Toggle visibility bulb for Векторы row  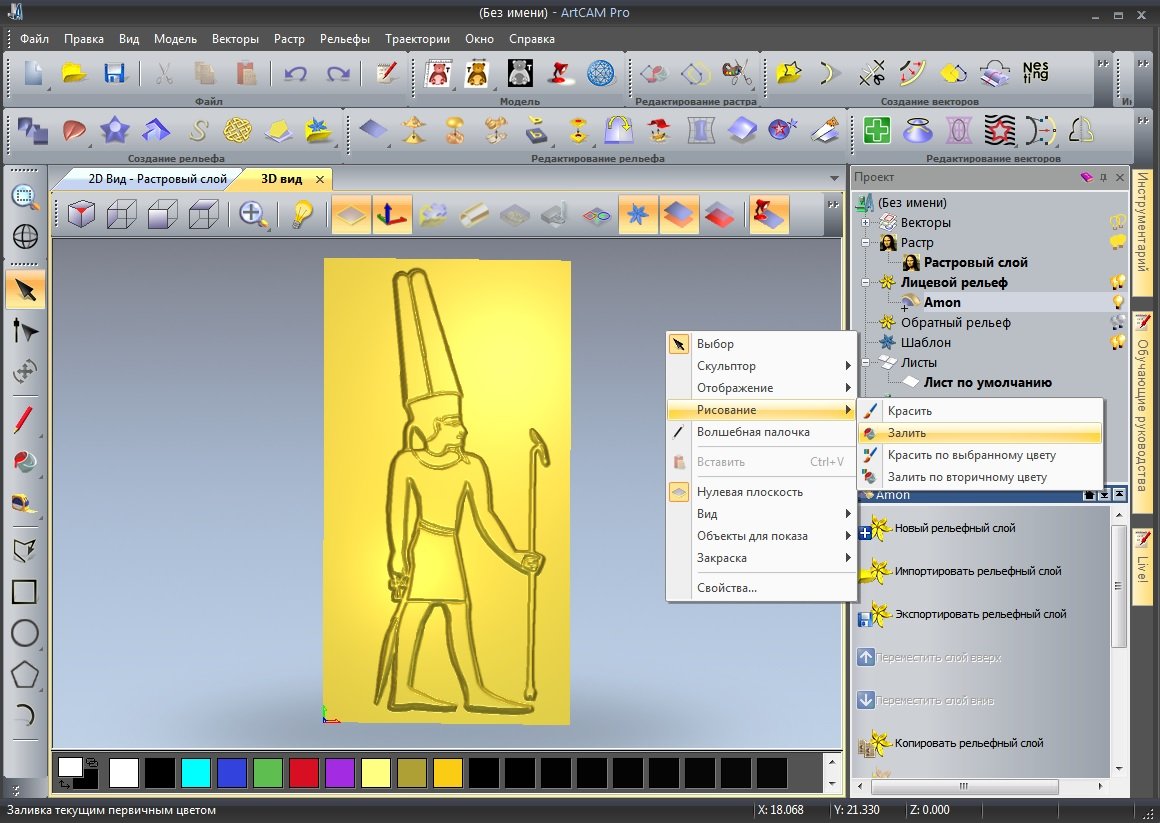coord(1118,222)
